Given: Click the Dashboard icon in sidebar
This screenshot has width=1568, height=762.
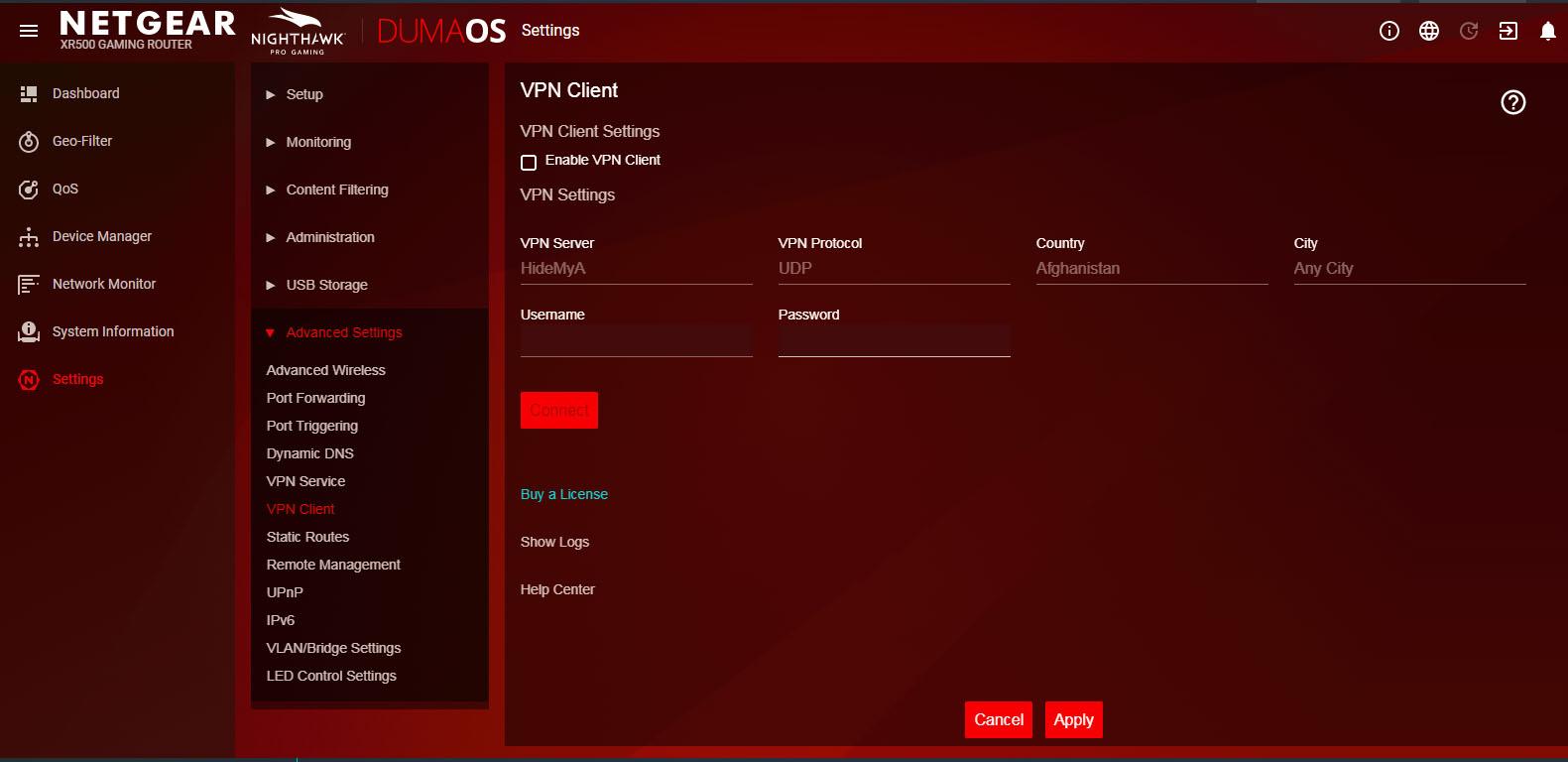Looking at the screenshot, I should (x=29, y=93).
